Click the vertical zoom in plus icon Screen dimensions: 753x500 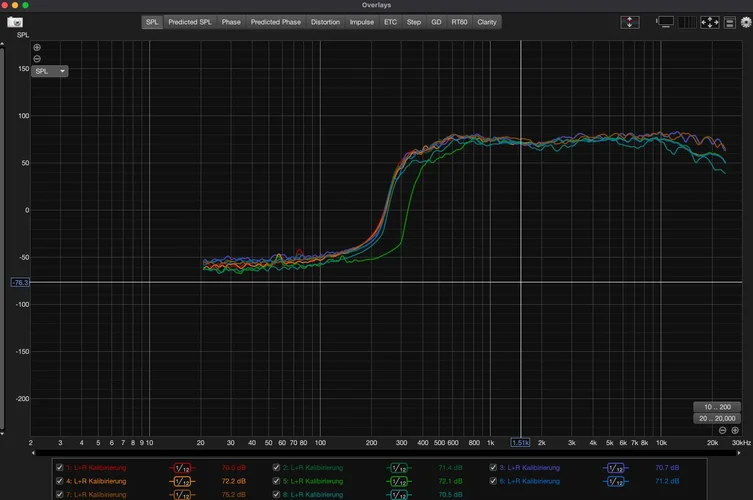[x=37, y=47]
